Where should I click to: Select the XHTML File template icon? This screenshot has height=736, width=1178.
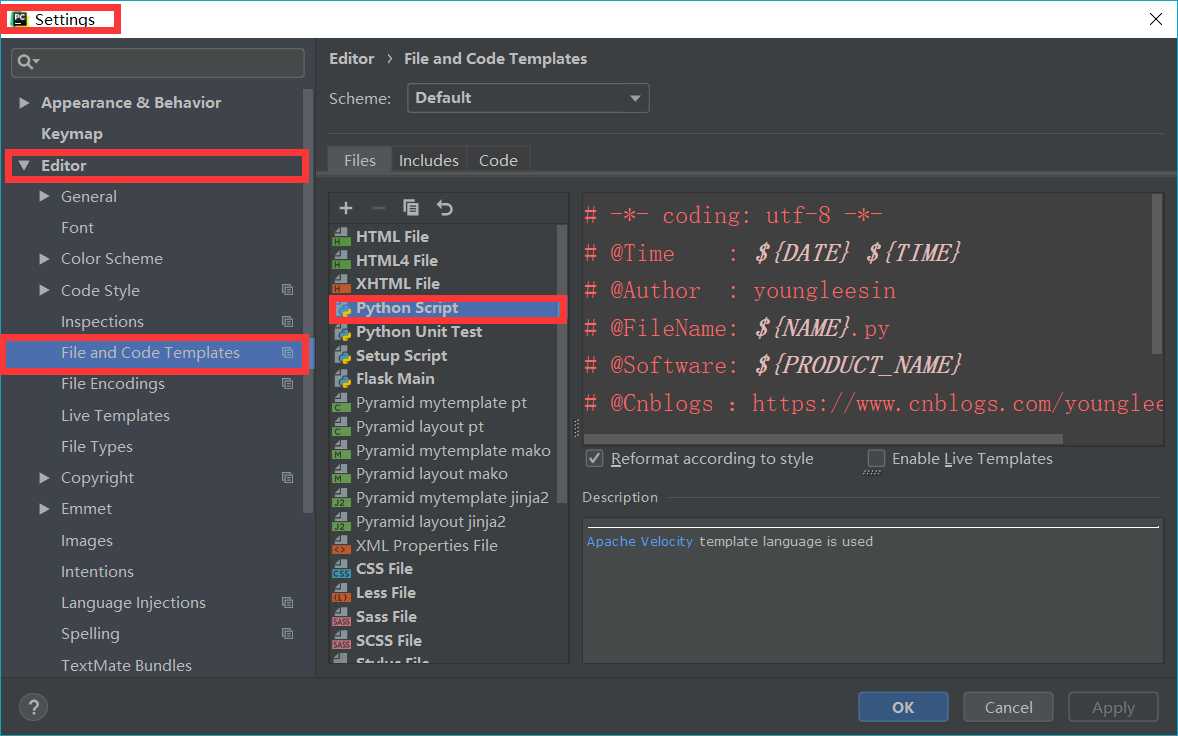[x=342, y=284]
